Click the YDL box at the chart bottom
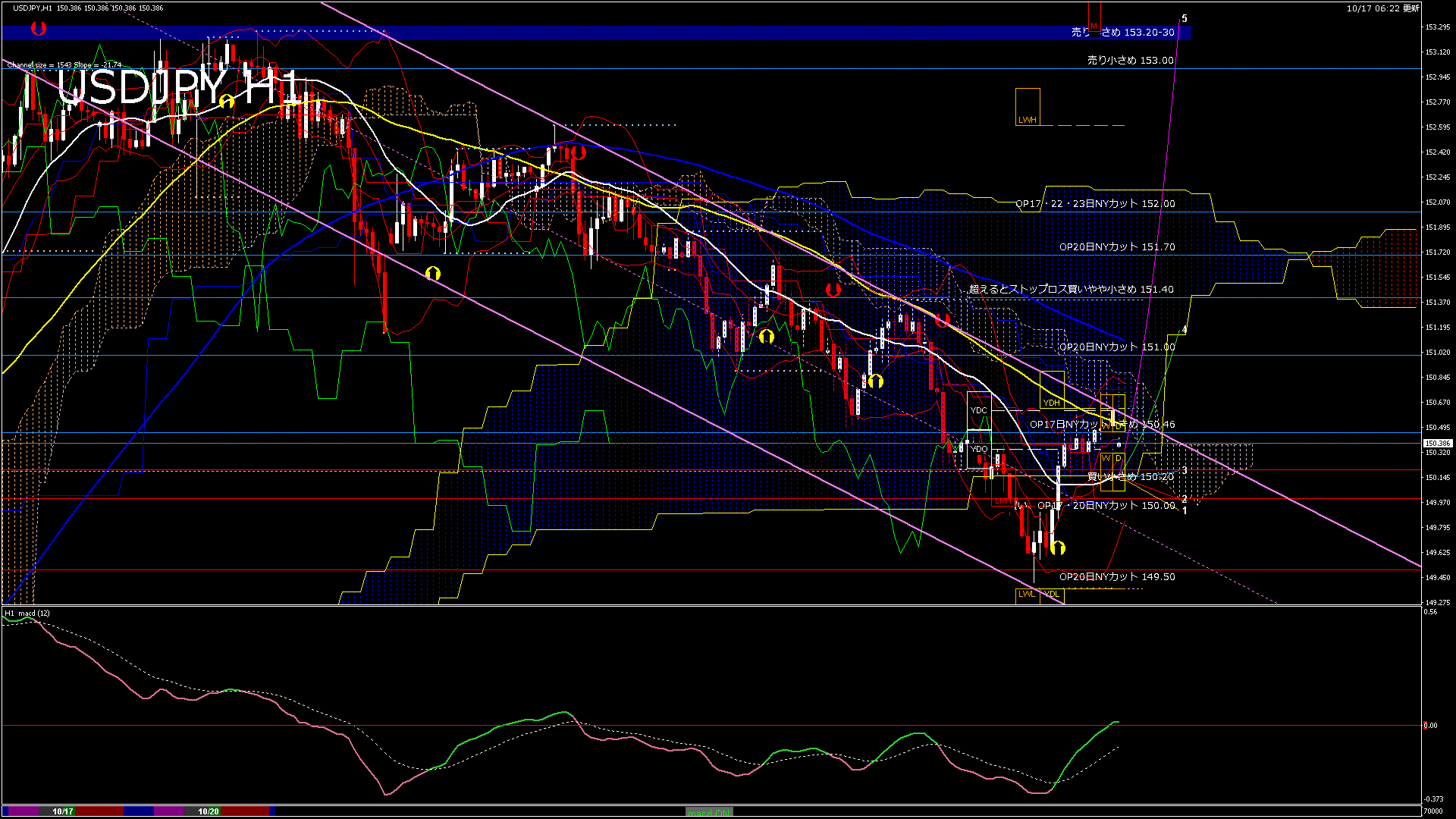The image size is (1456, 819). [x=1052, y=595]
